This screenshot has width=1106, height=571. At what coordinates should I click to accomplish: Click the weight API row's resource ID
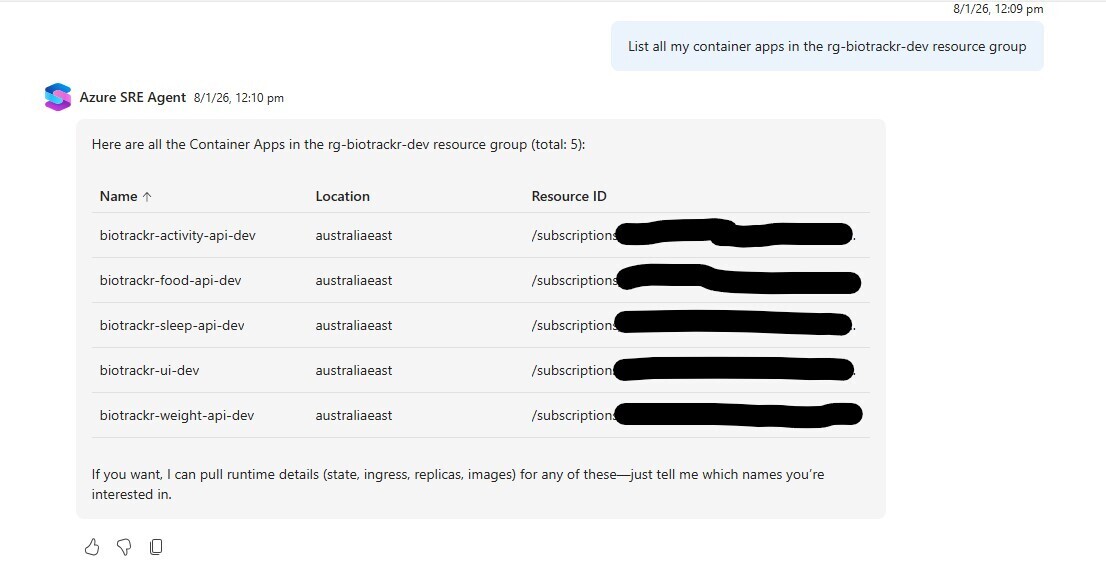[x=574, y=415]
